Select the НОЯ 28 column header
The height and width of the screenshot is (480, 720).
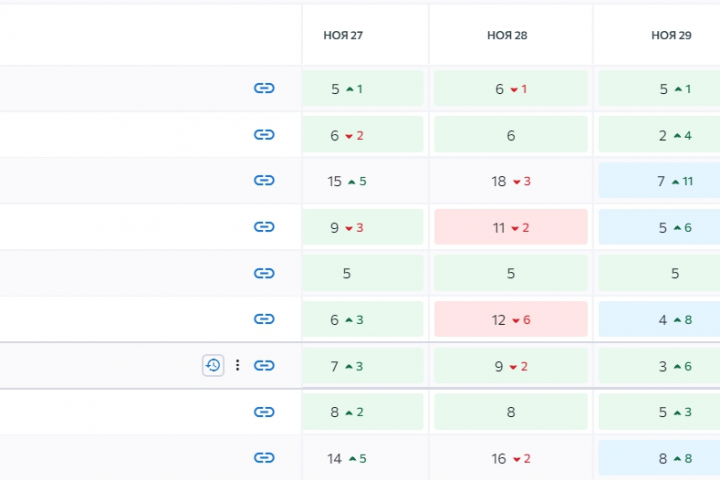click(x=507, y=35)
